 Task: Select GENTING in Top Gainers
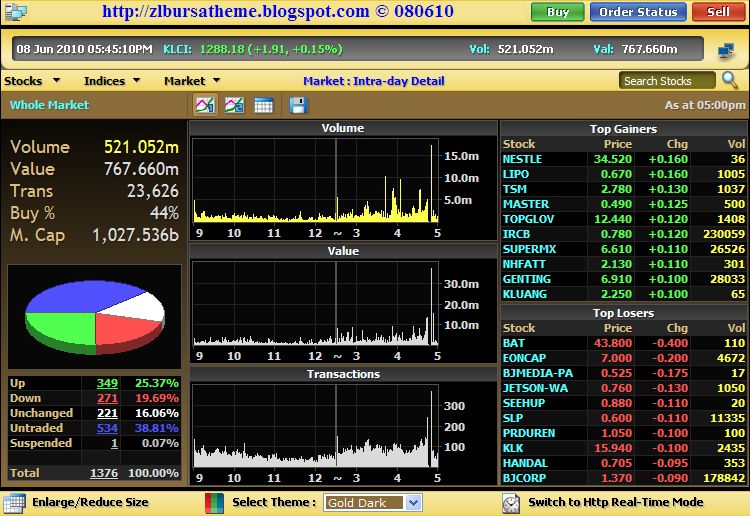click(527, 279)
